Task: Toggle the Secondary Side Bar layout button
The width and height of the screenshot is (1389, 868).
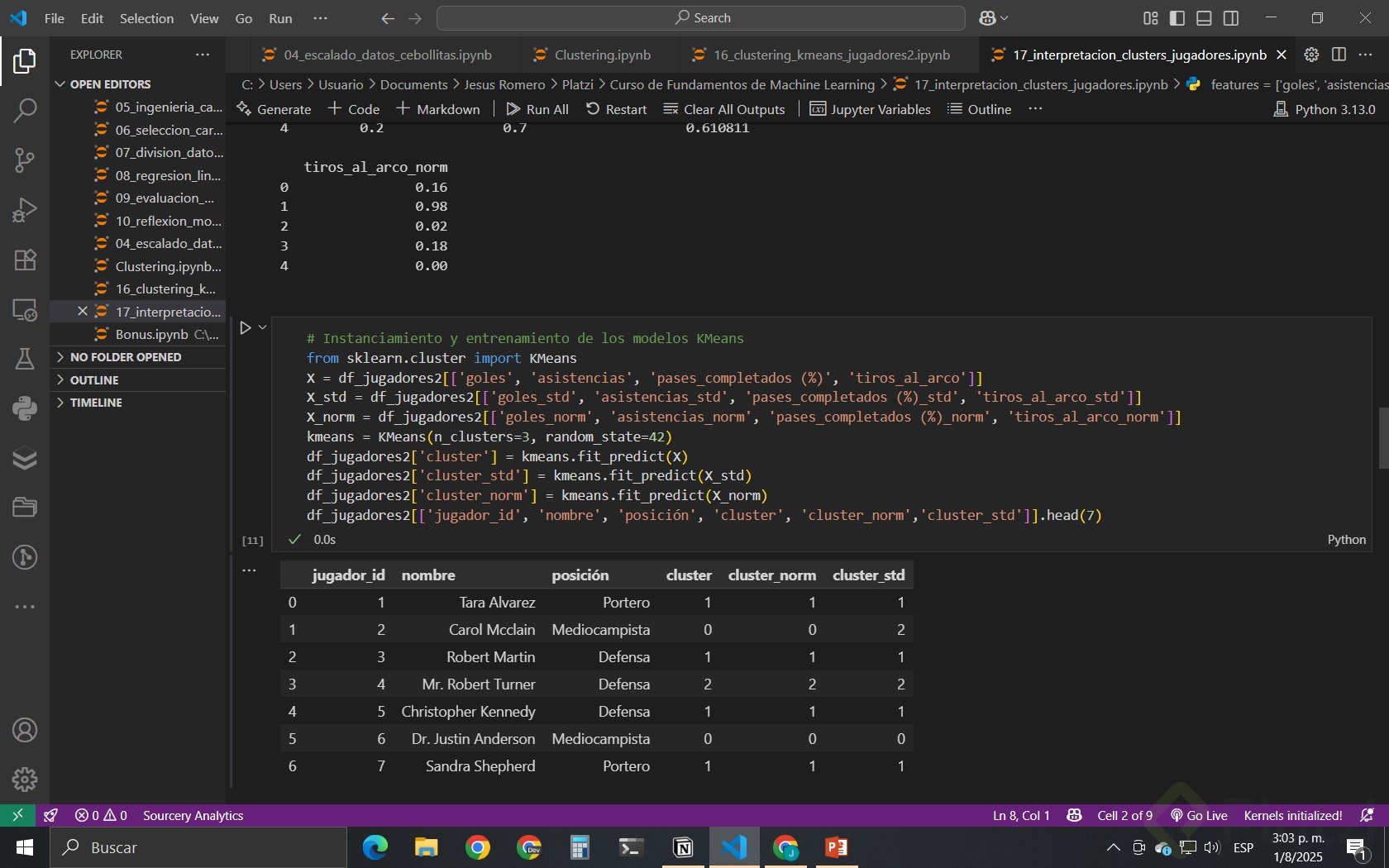Action: pyautogui.click(x=1231, y=18)
